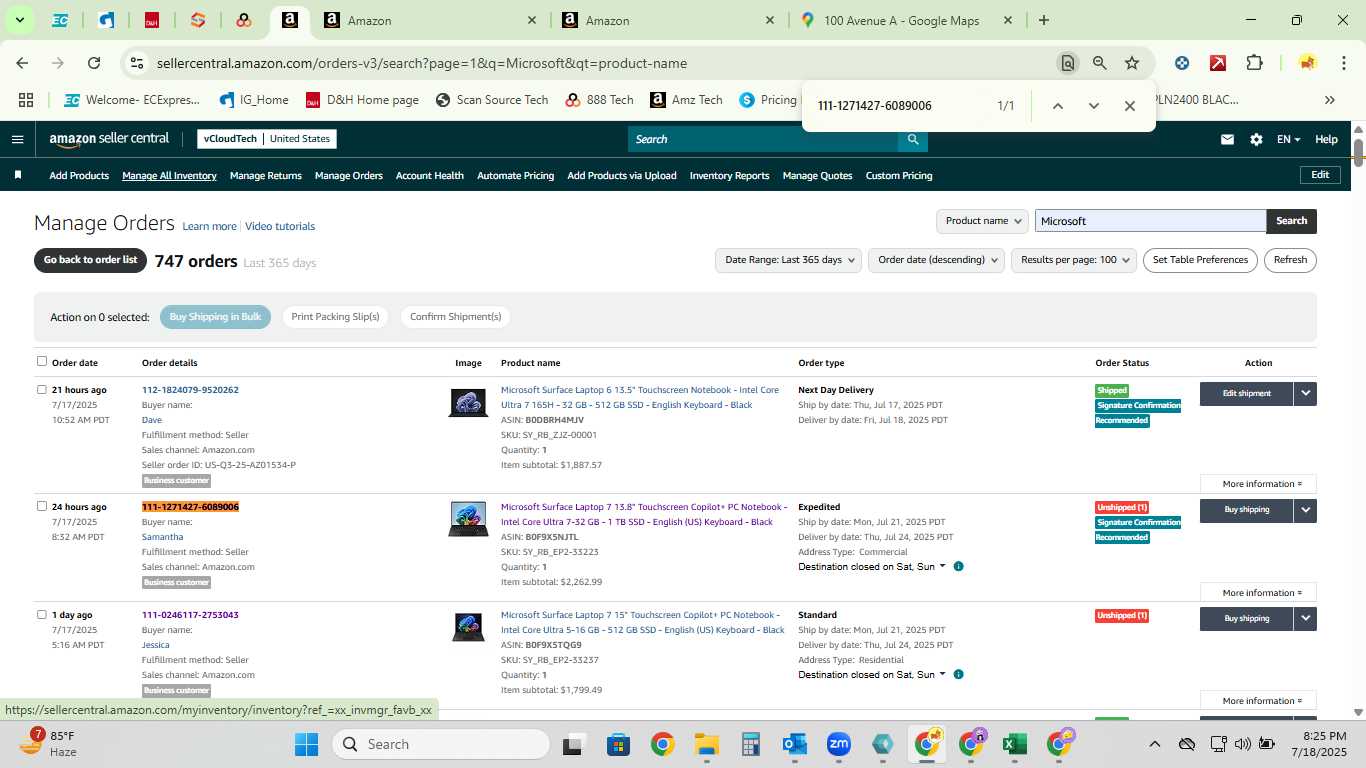Open Manage Orders menu item

point(348,176)
